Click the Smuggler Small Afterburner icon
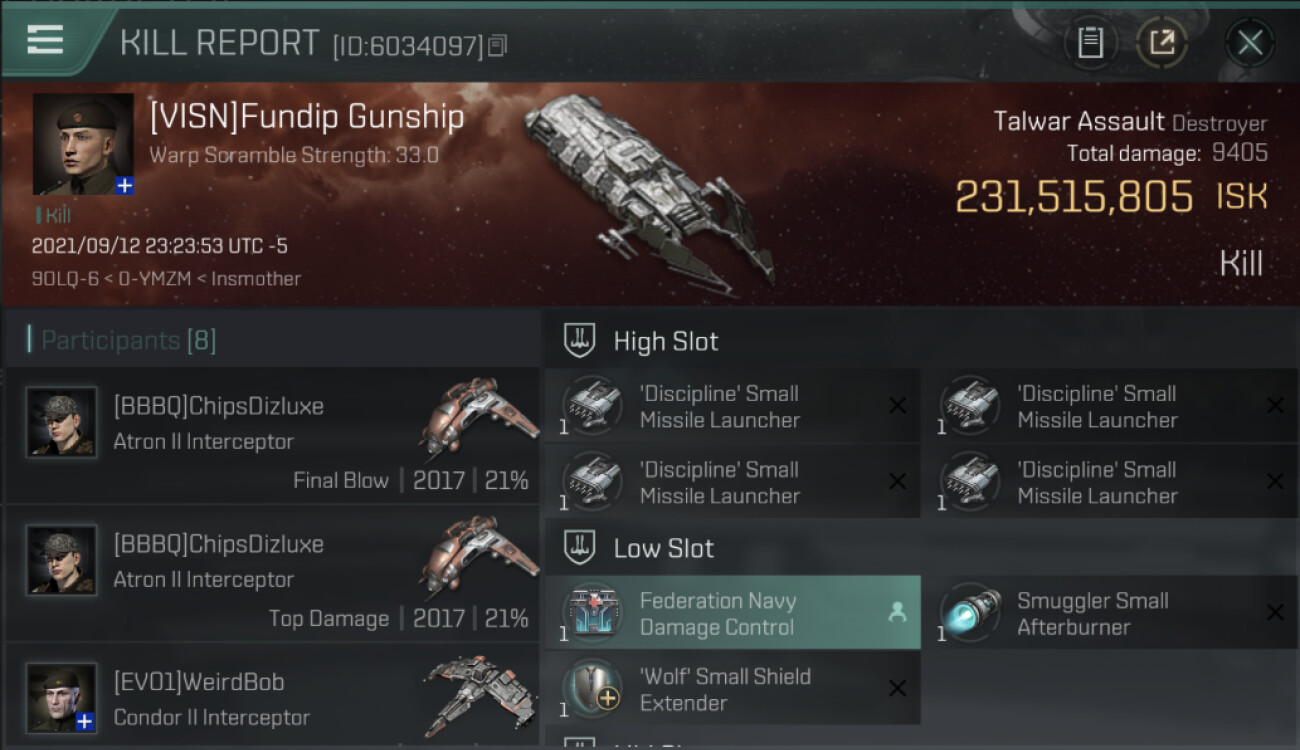 click(969, 613)
